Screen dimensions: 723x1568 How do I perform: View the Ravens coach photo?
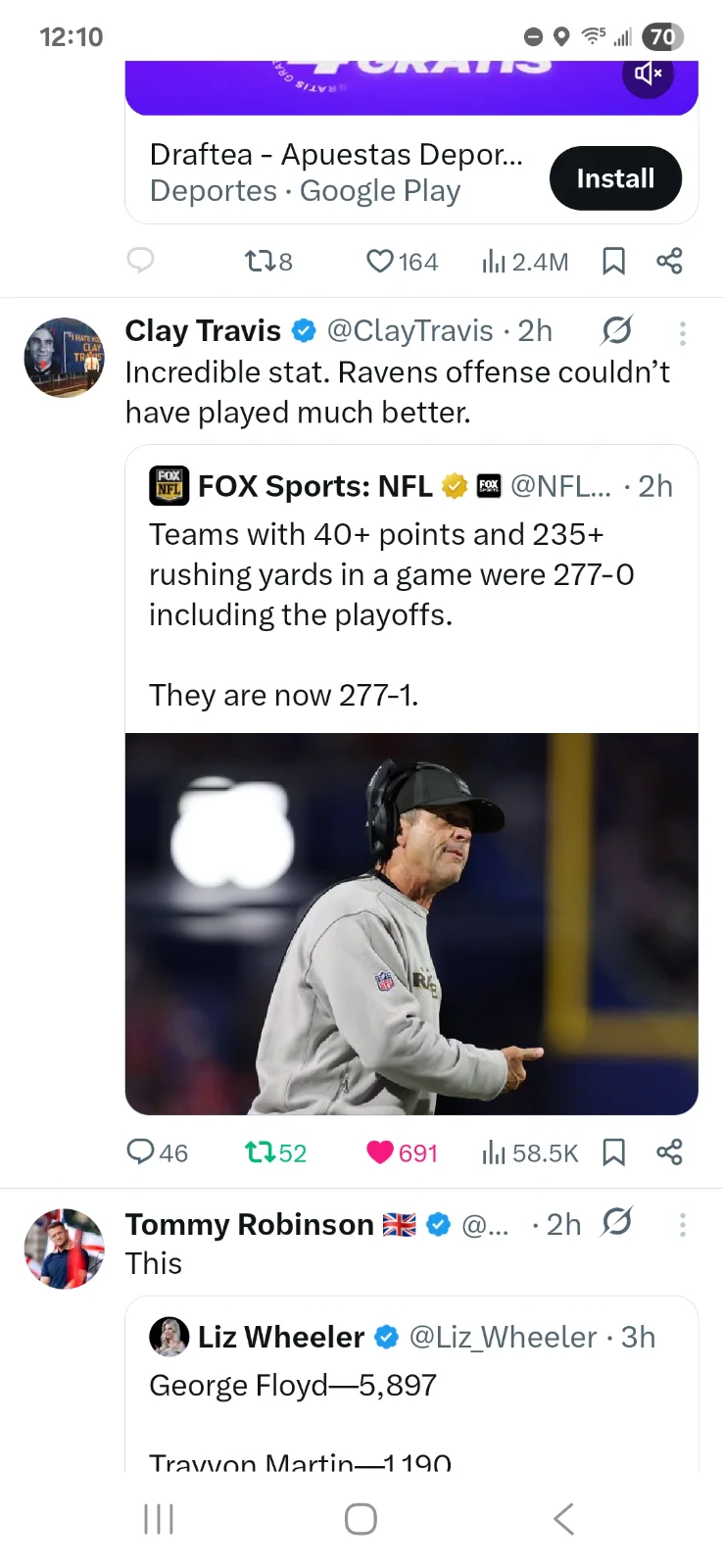411,923
